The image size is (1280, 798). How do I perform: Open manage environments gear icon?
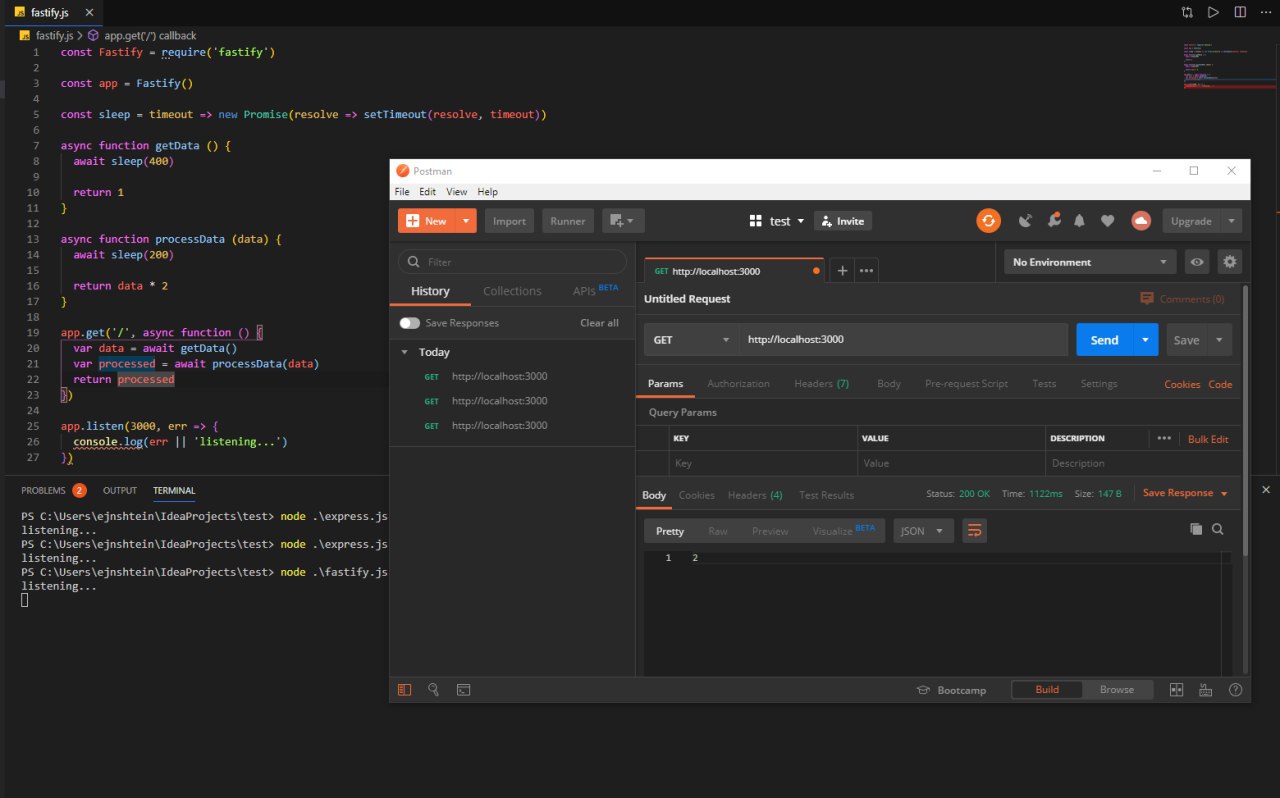click(x=1229, y=262)
